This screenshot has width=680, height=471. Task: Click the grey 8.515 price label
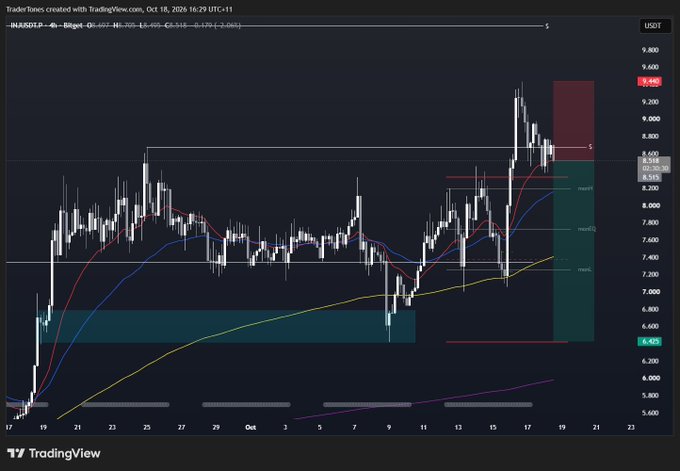point(651,177)
